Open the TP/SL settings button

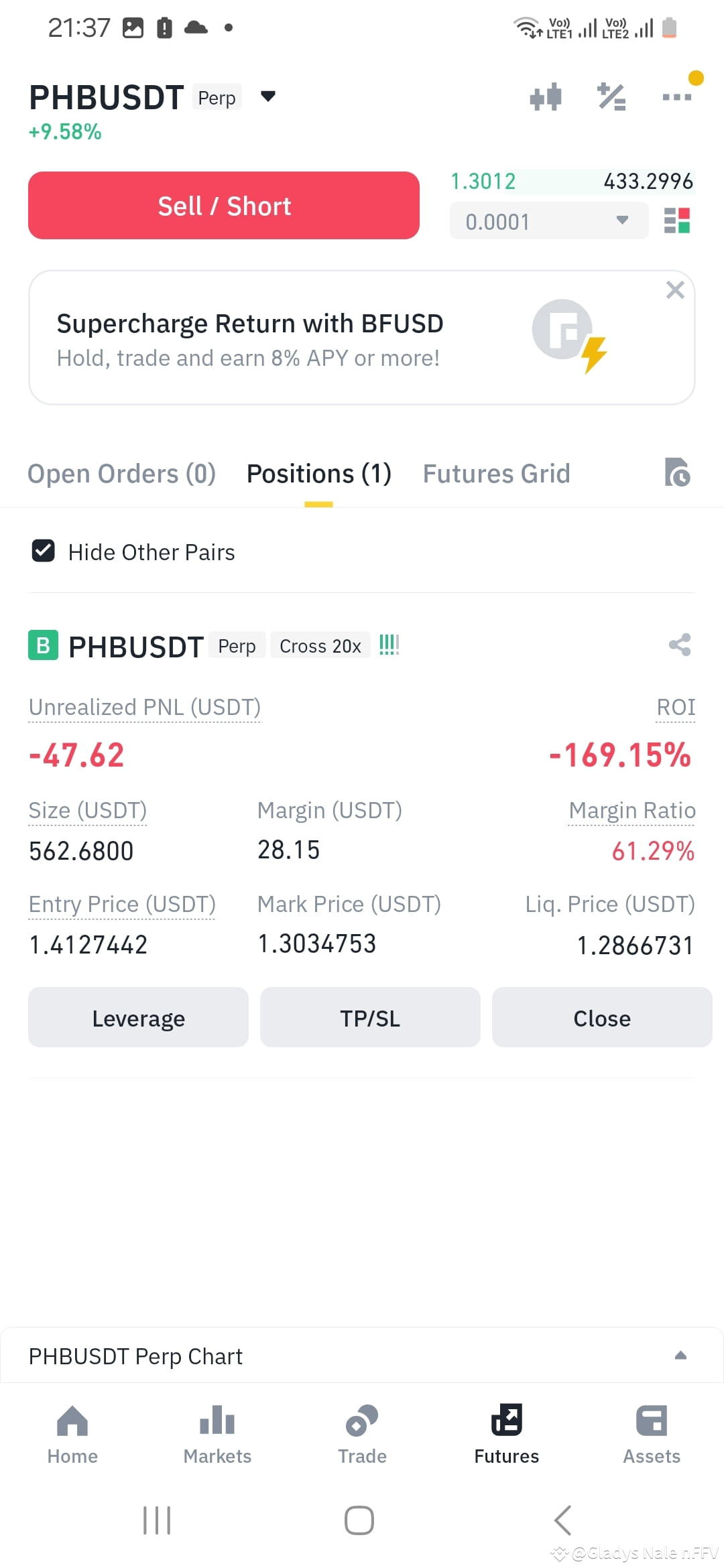click(370, 1017)
